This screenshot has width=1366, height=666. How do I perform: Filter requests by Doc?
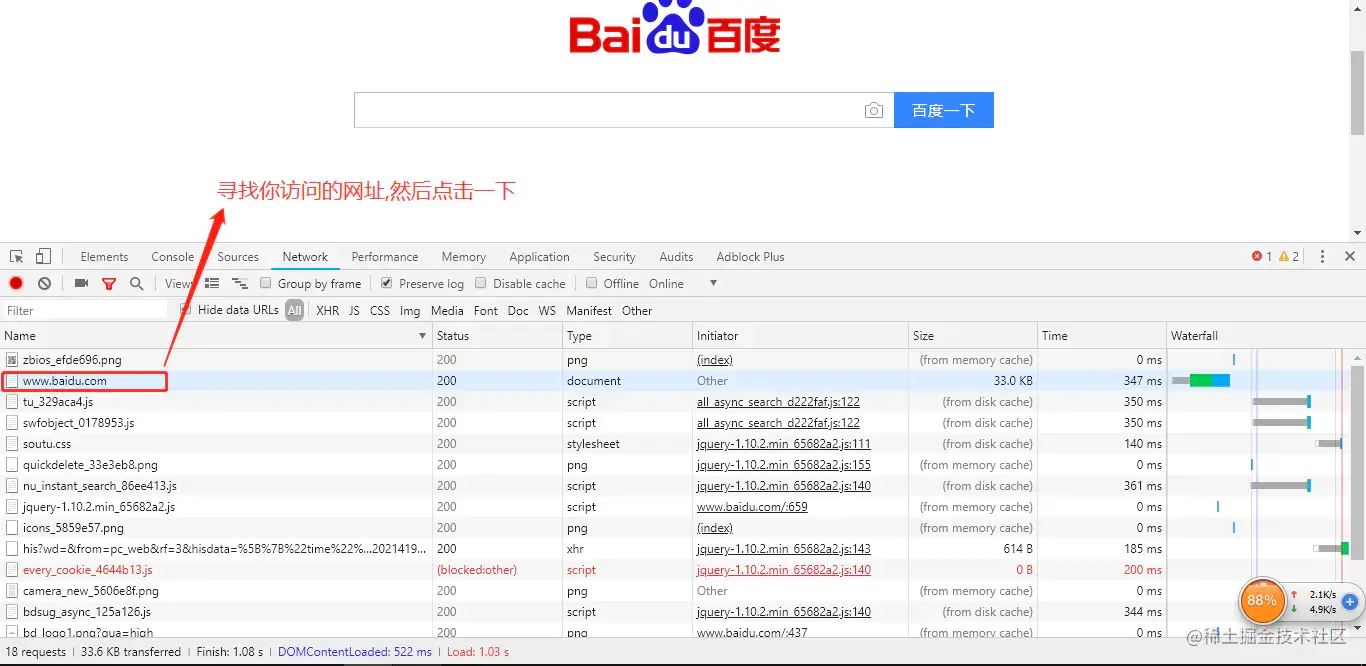518,311
